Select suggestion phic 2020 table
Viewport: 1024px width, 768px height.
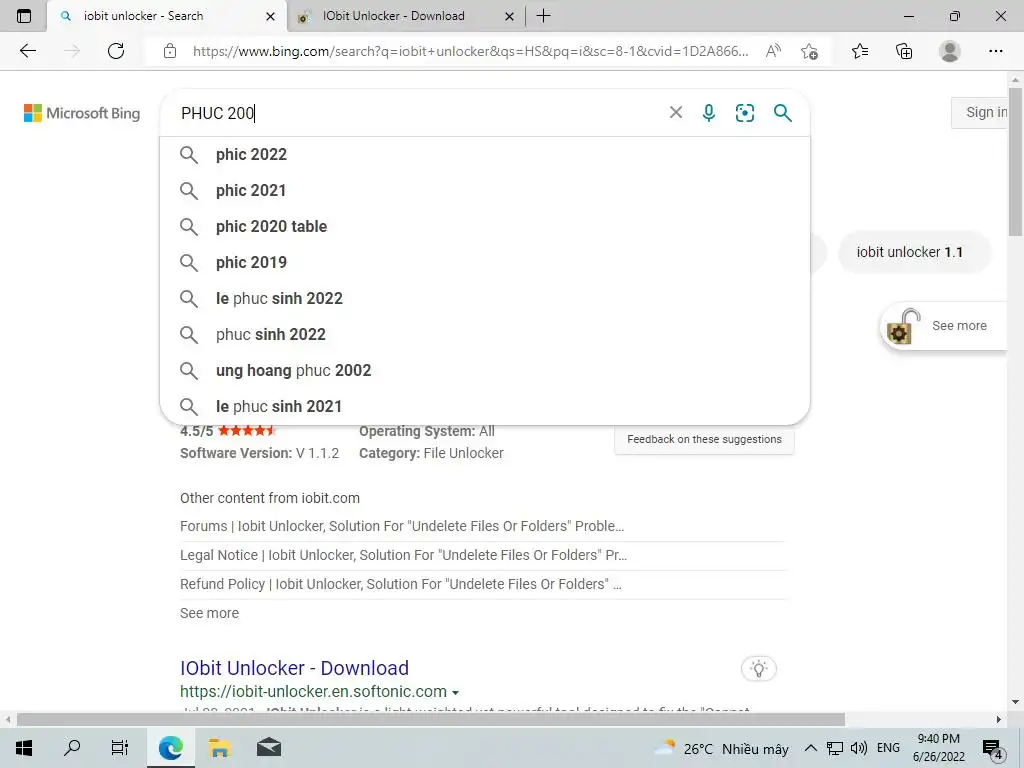coord(485,227)
